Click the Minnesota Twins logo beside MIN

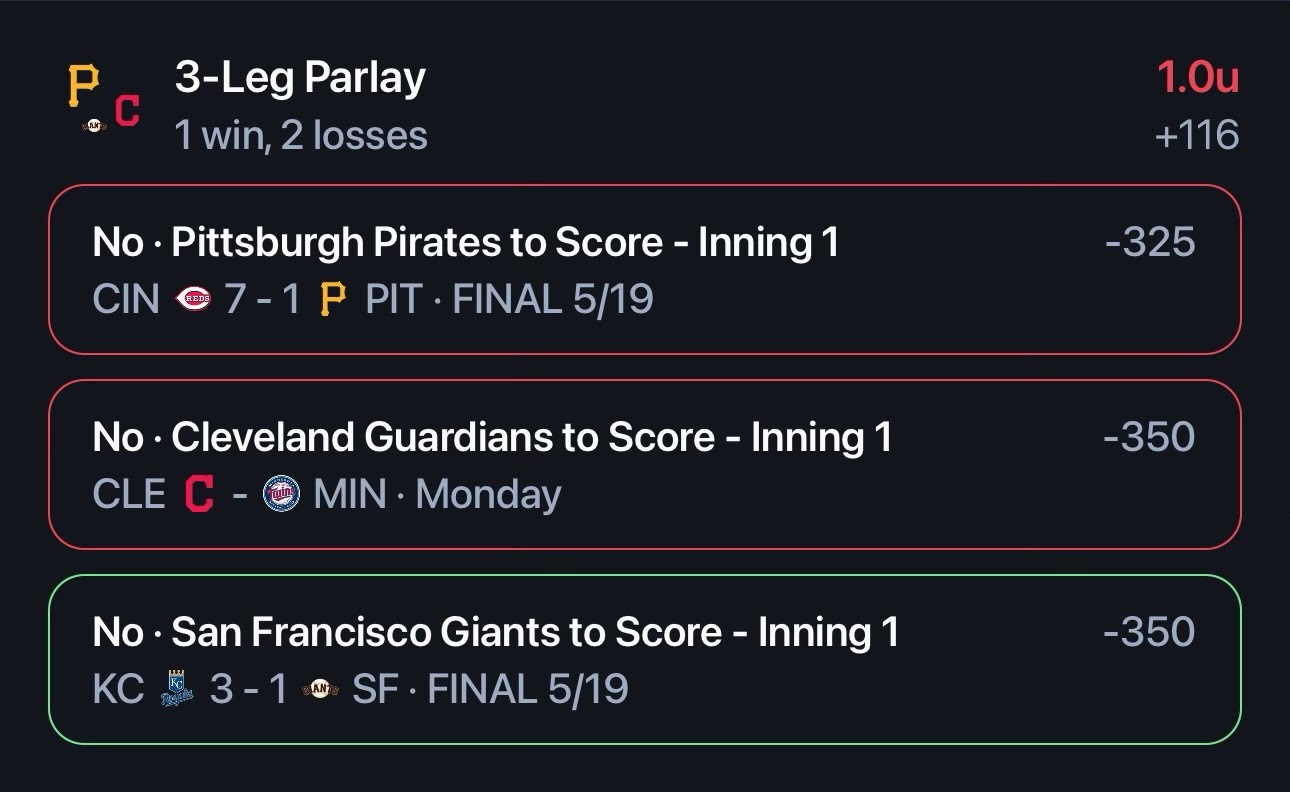[281, 494]
